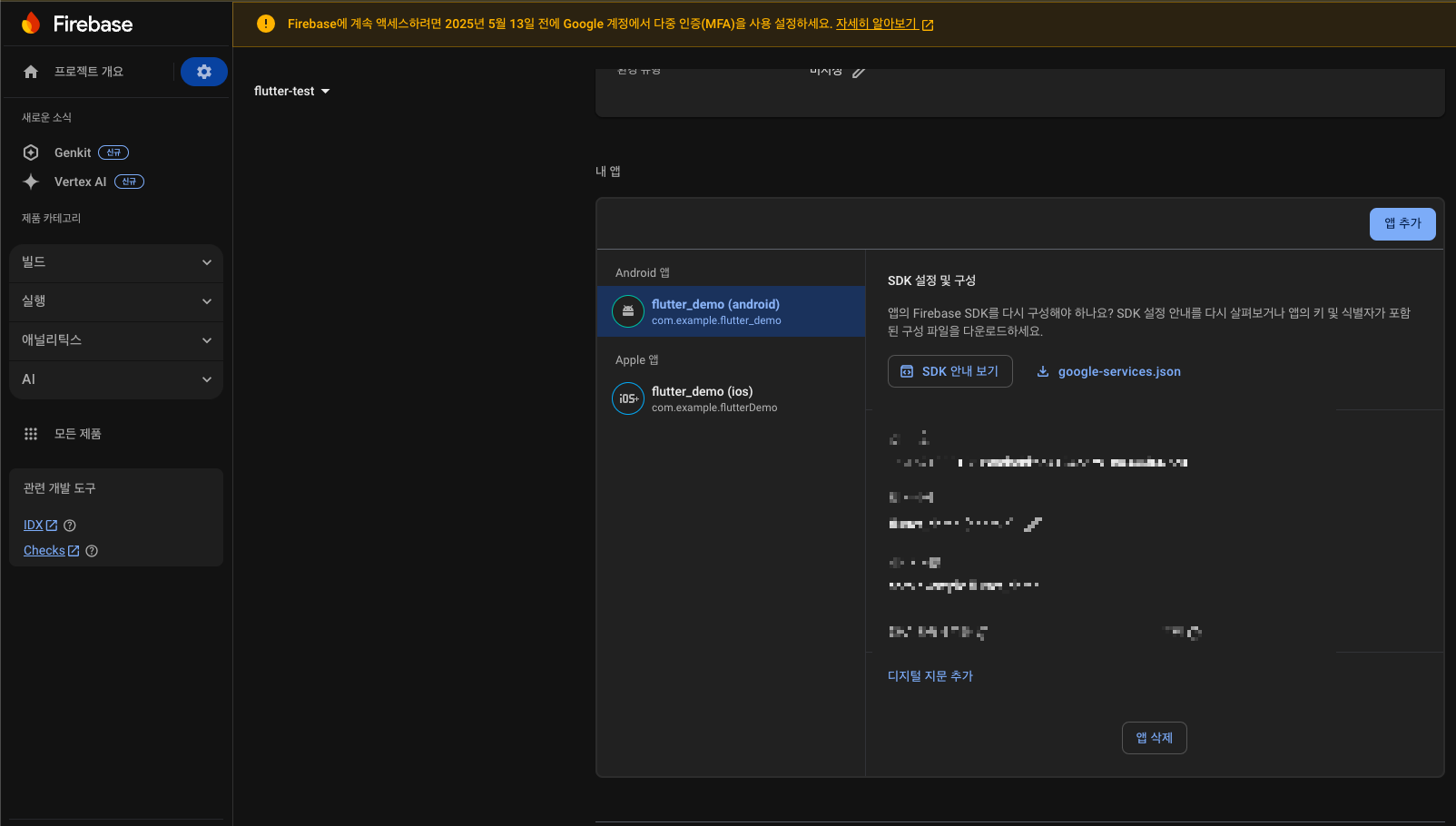Click com.example.flutter_demo package name
The image size is (1456, 826).
tap(716, 320)
